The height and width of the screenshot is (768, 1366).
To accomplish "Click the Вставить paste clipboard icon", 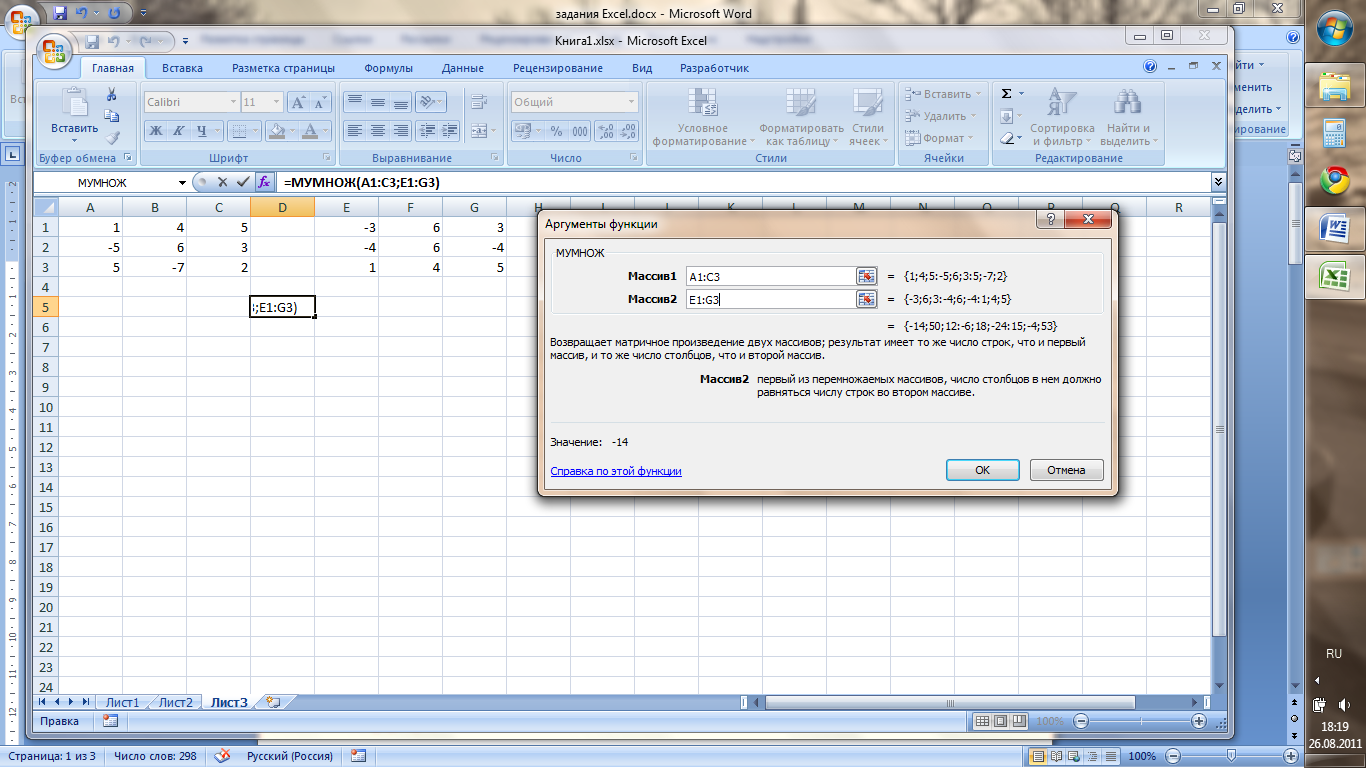I will (74, 102).
